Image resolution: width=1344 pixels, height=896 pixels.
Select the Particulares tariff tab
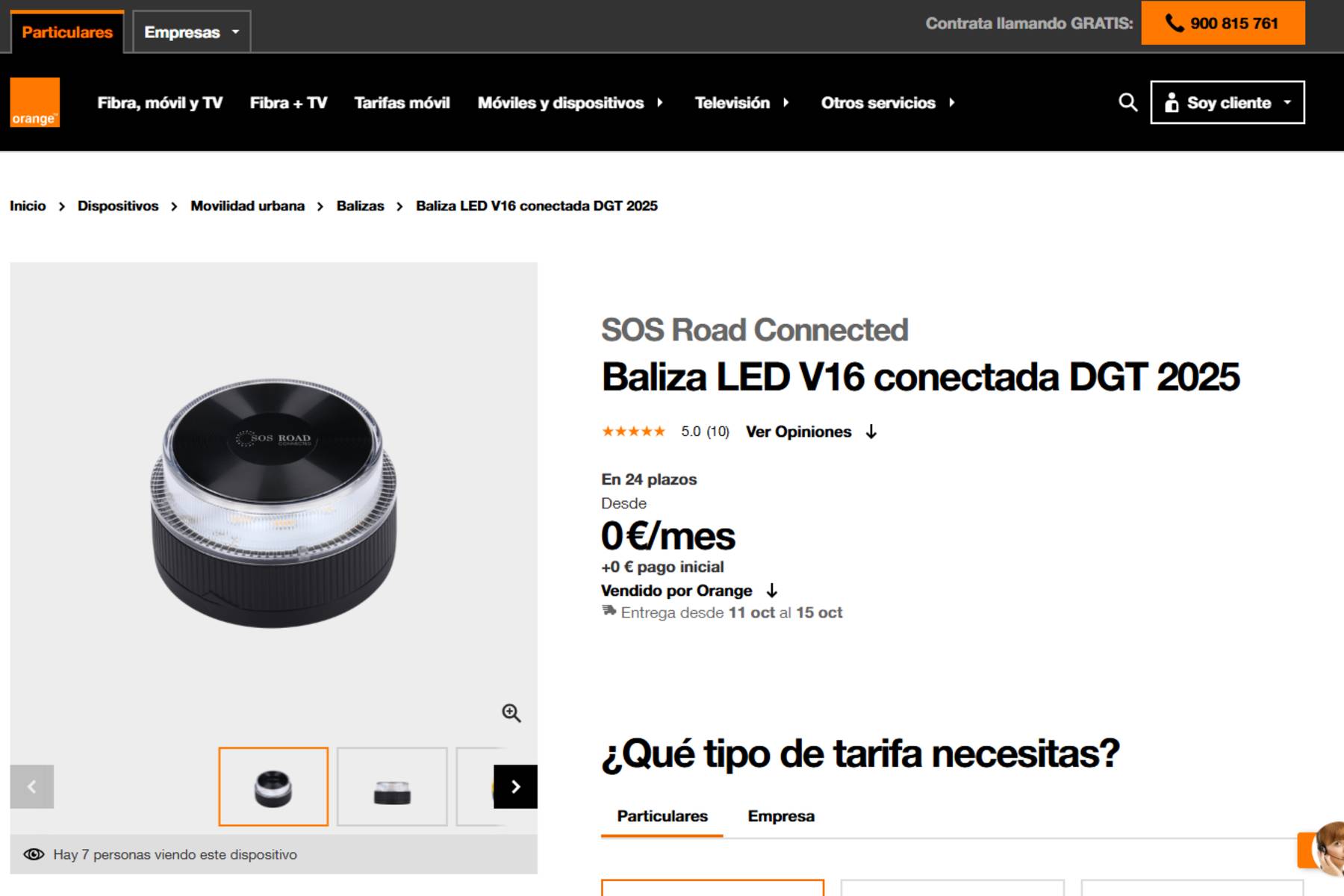(662, 816)
